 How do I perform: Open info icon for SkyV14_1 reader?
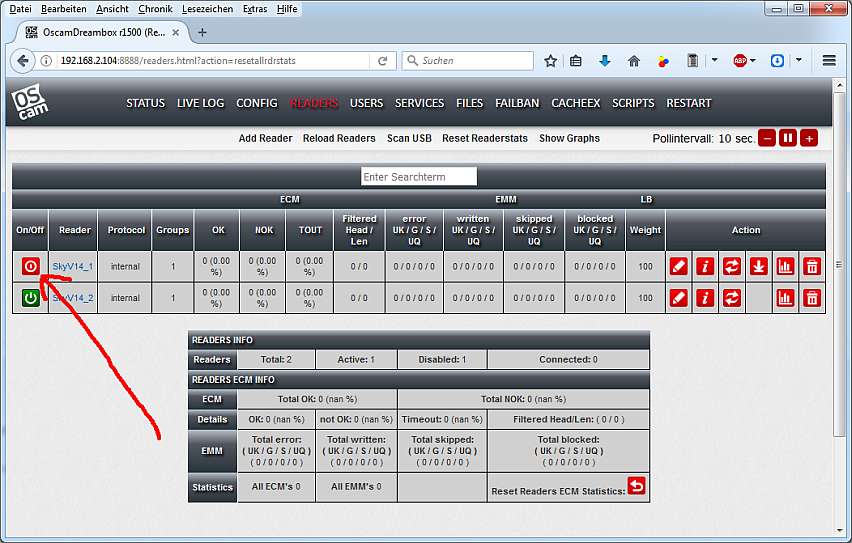click(x=705, y=267)
